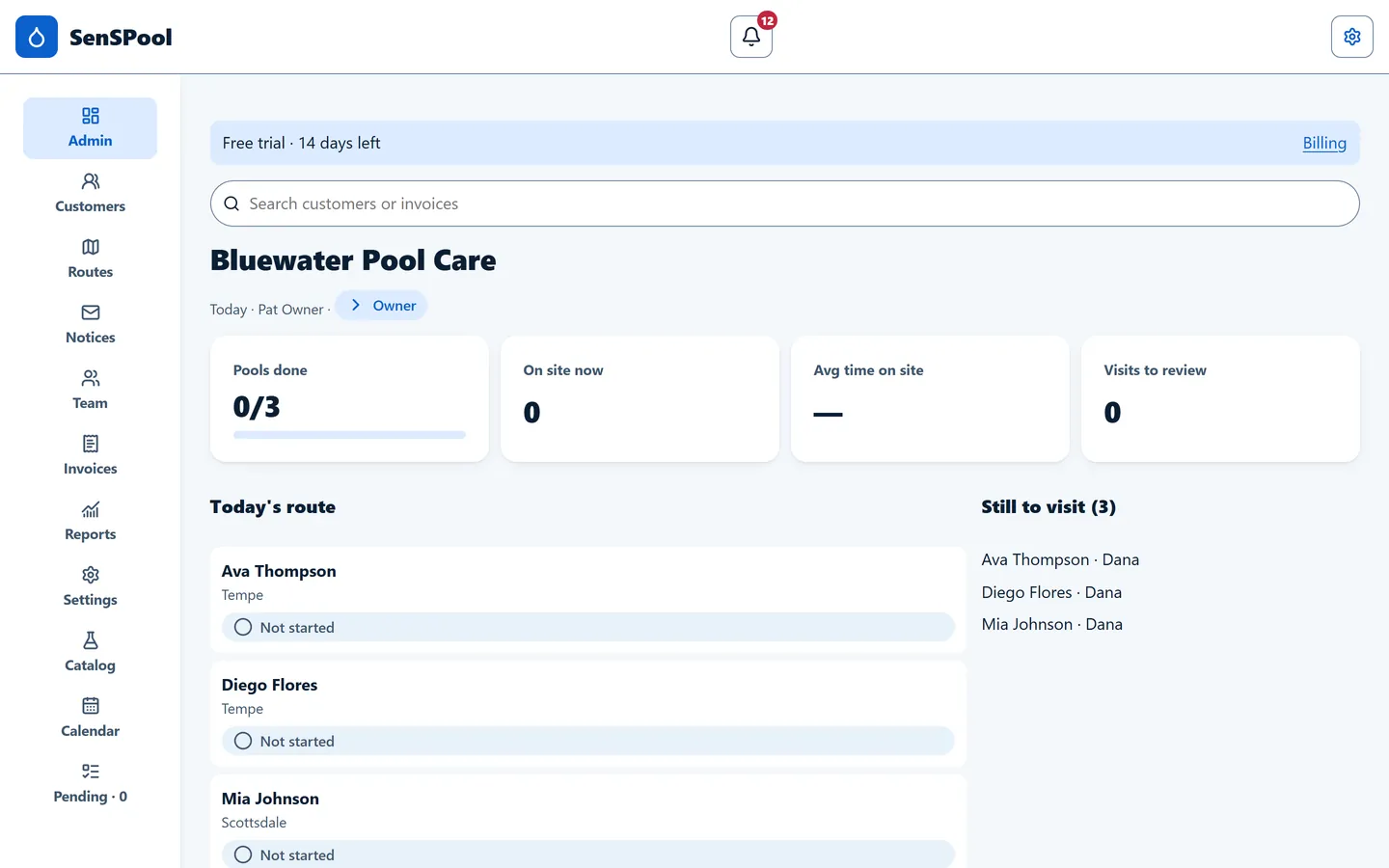Click the Pending checklist icon
Viewport: 1389px width, 868px height.
[91, 772]
